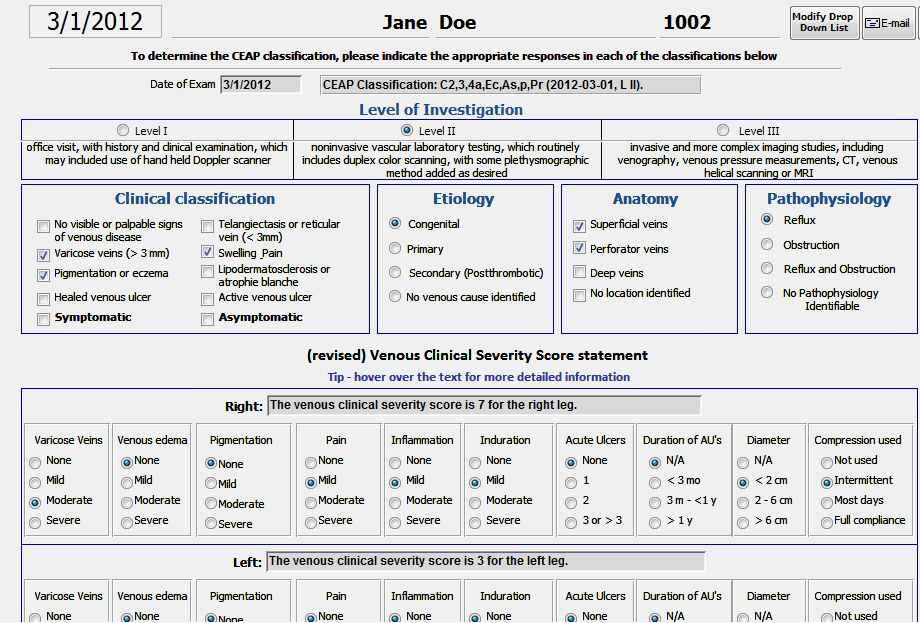
Task: Click the 3/1/2012 date header box
Action: point(95,22)
